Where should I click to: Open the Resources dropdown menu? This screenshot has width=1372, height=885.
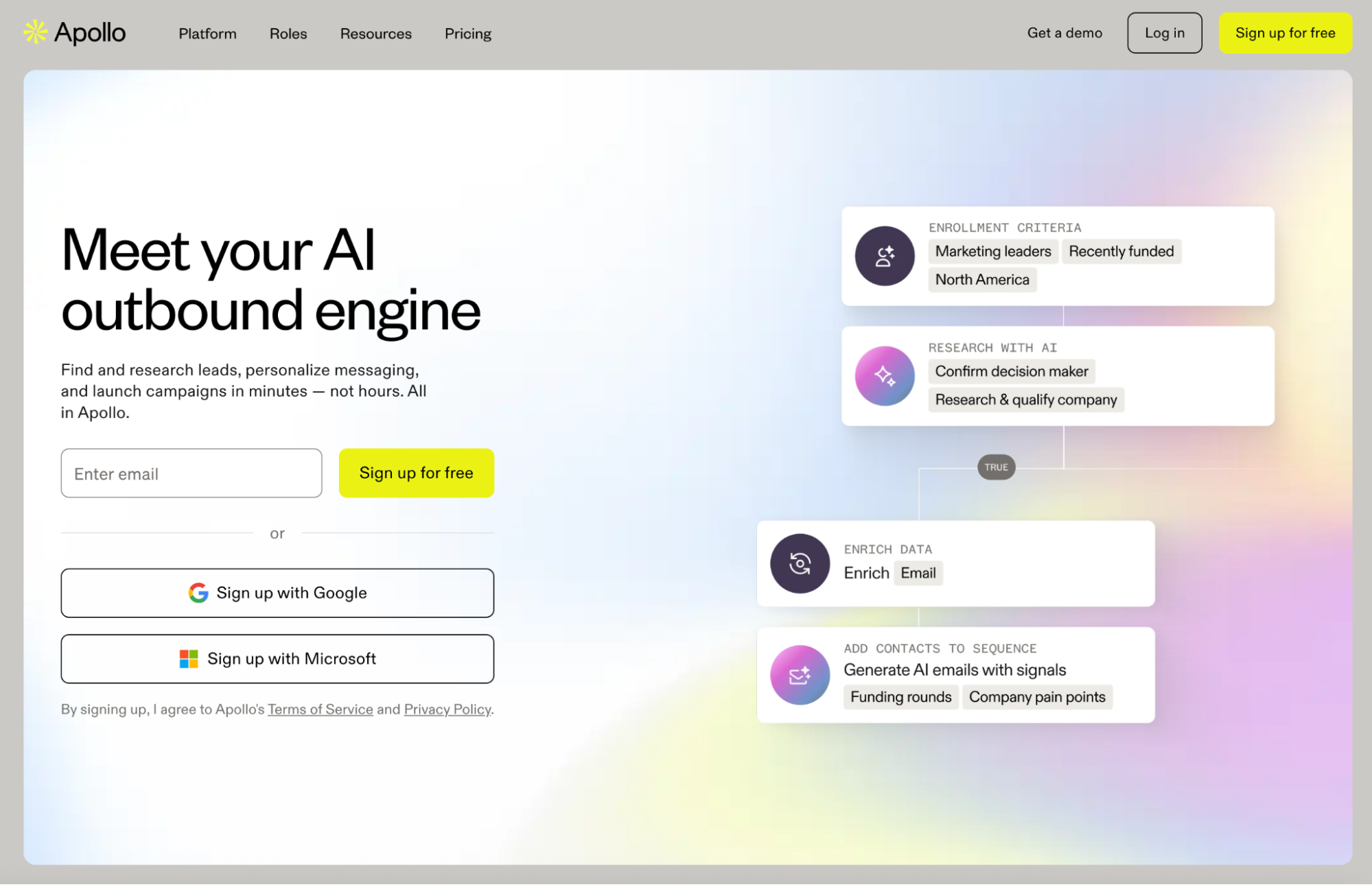coord(375,34)
